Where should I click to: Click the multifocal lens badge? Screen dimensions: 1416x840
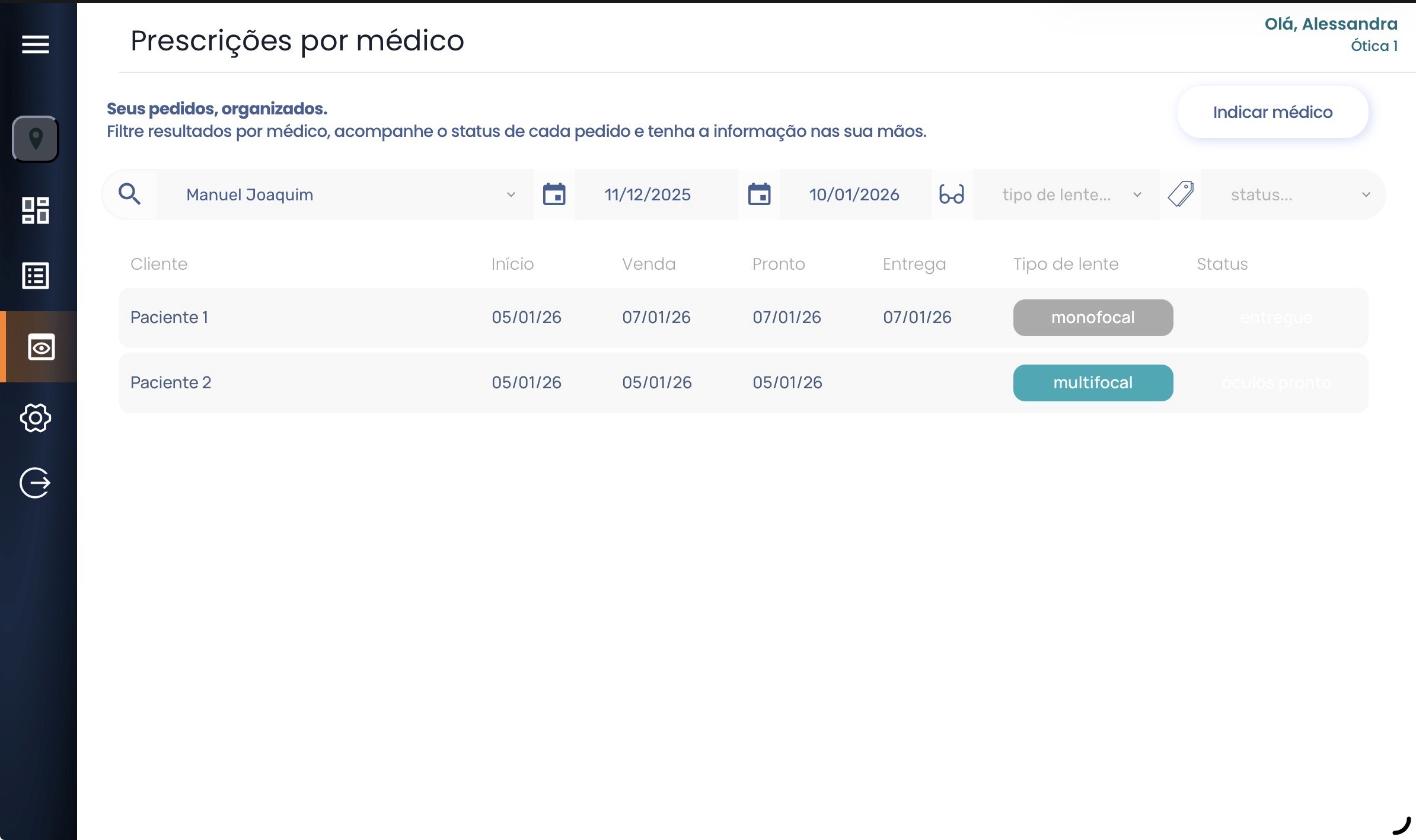[1092, 383]
